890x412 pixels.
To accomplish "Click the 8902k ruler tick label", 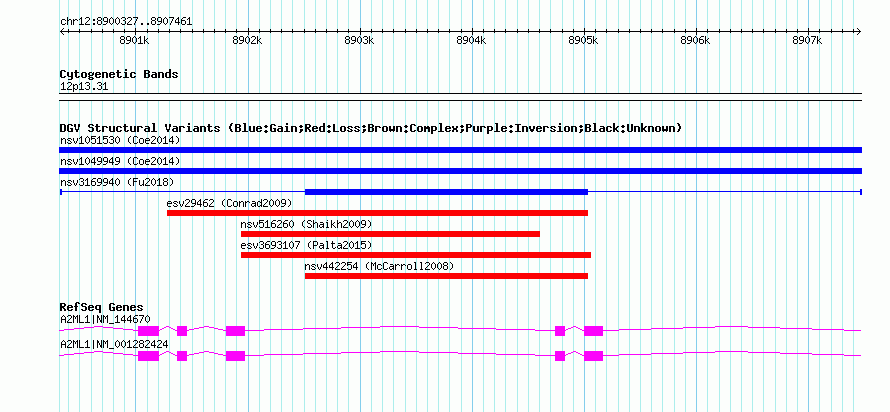I will 247,40.
